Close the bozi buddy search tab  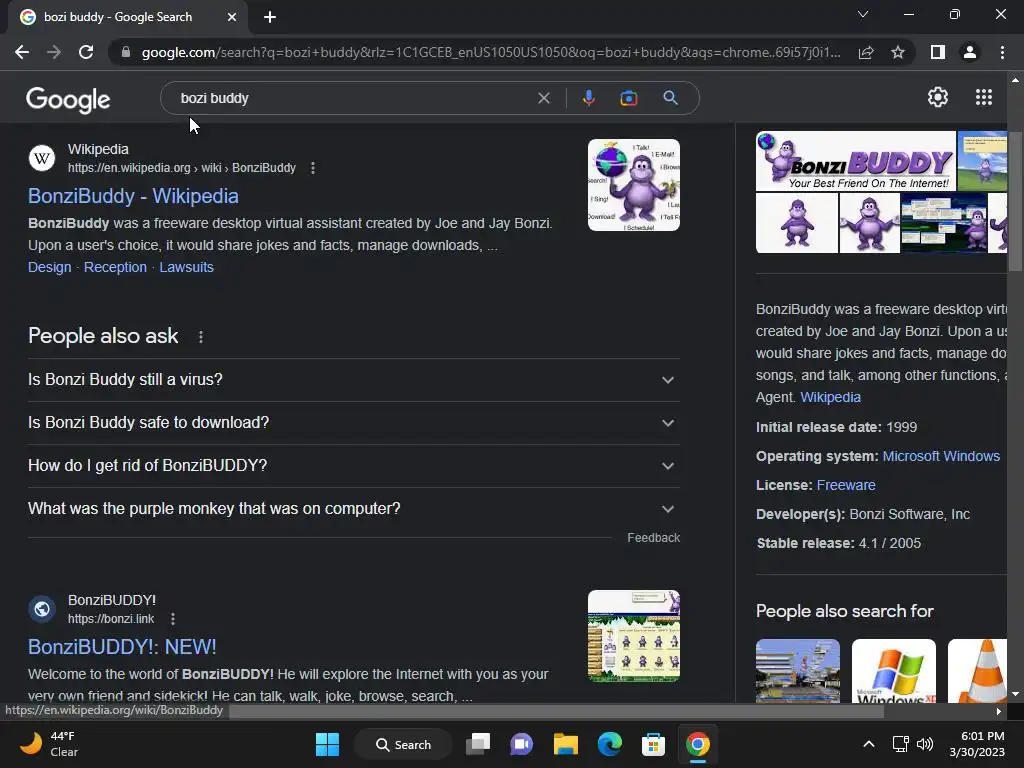232,17
